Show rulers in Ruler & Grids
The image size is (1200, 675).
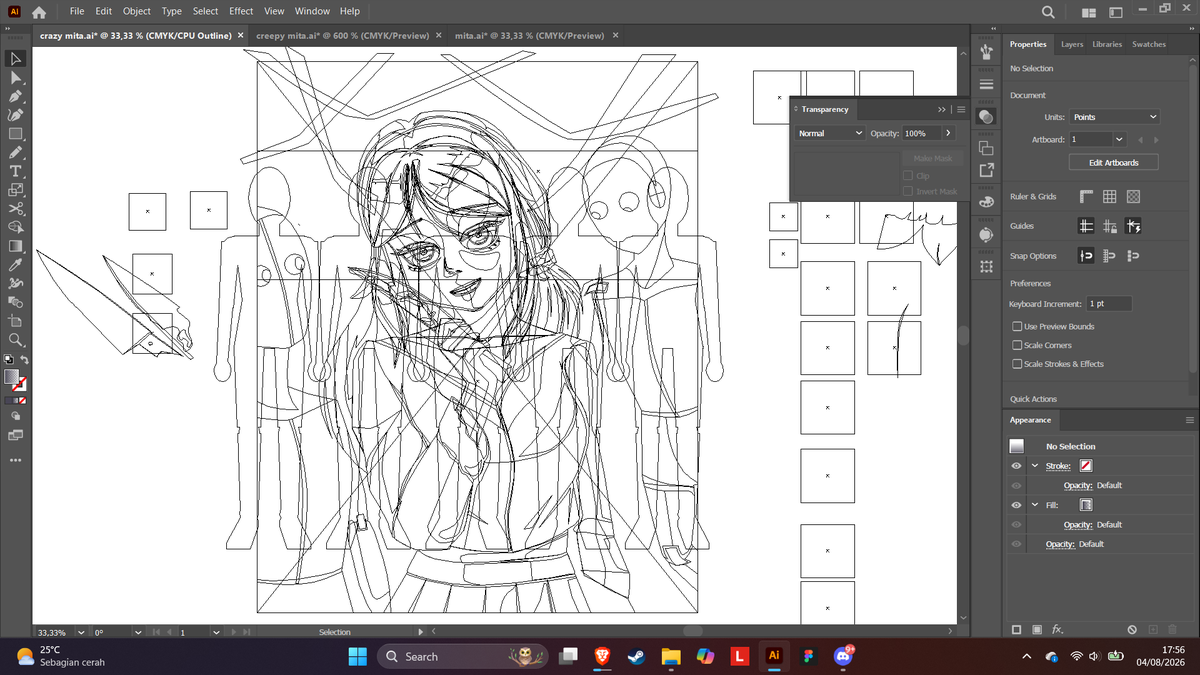click(1088, 197)
